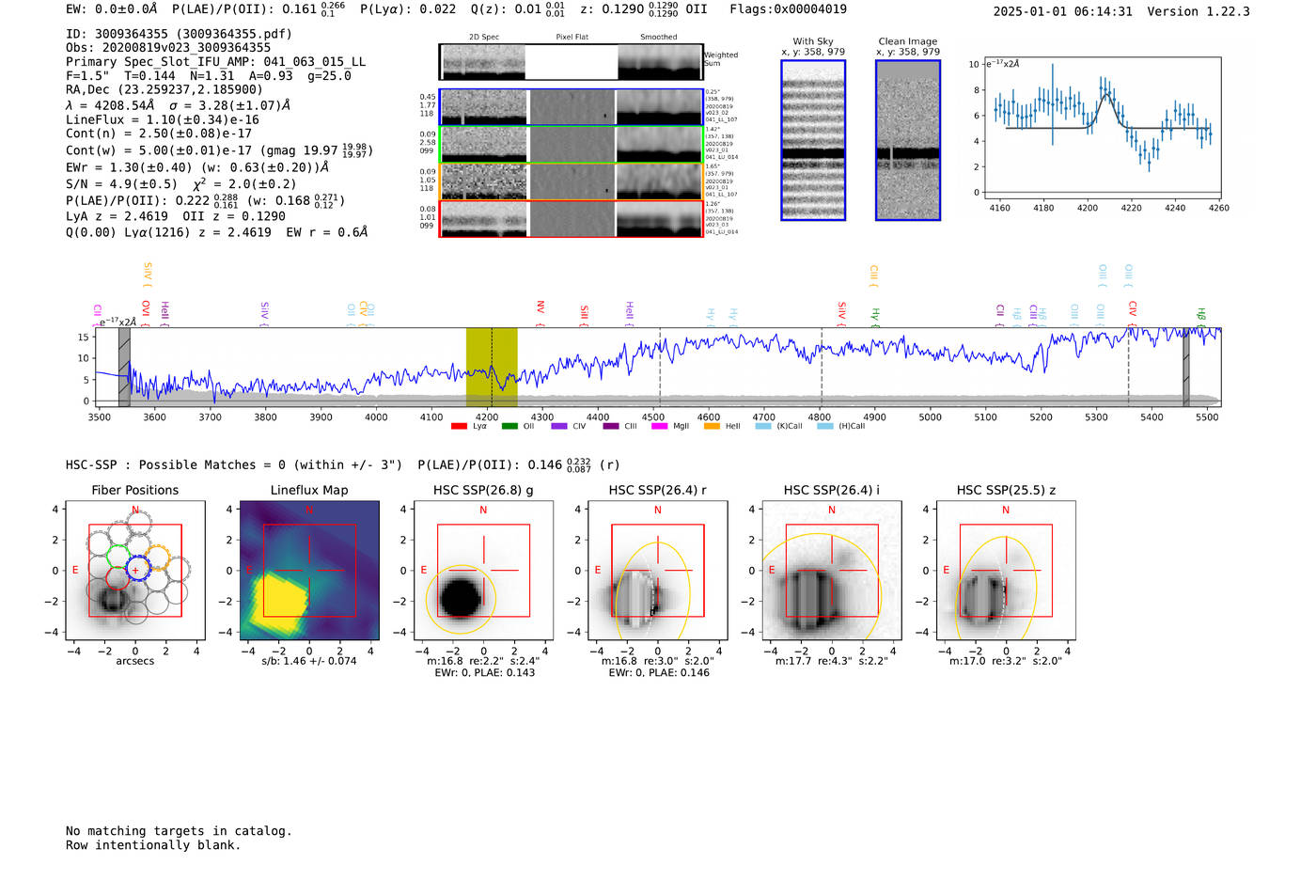Click the 2025-01-01 06:14:31 timestamp
The height and width of the screenshot is (896, 1316).
[x=1062, y=12]
